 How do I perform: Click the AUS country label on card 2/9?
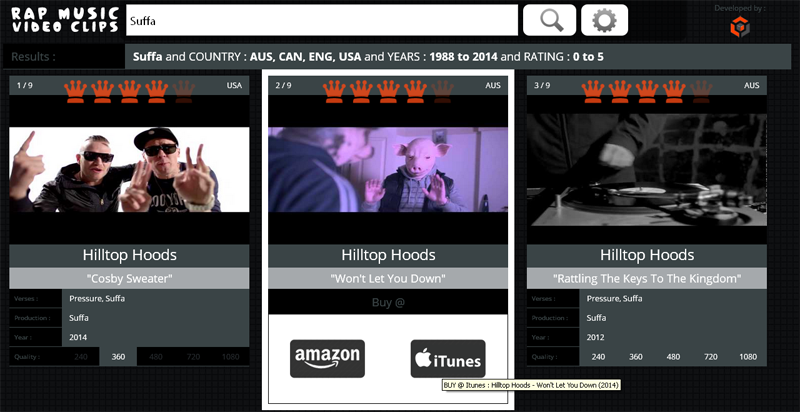[x=493, y=85]
